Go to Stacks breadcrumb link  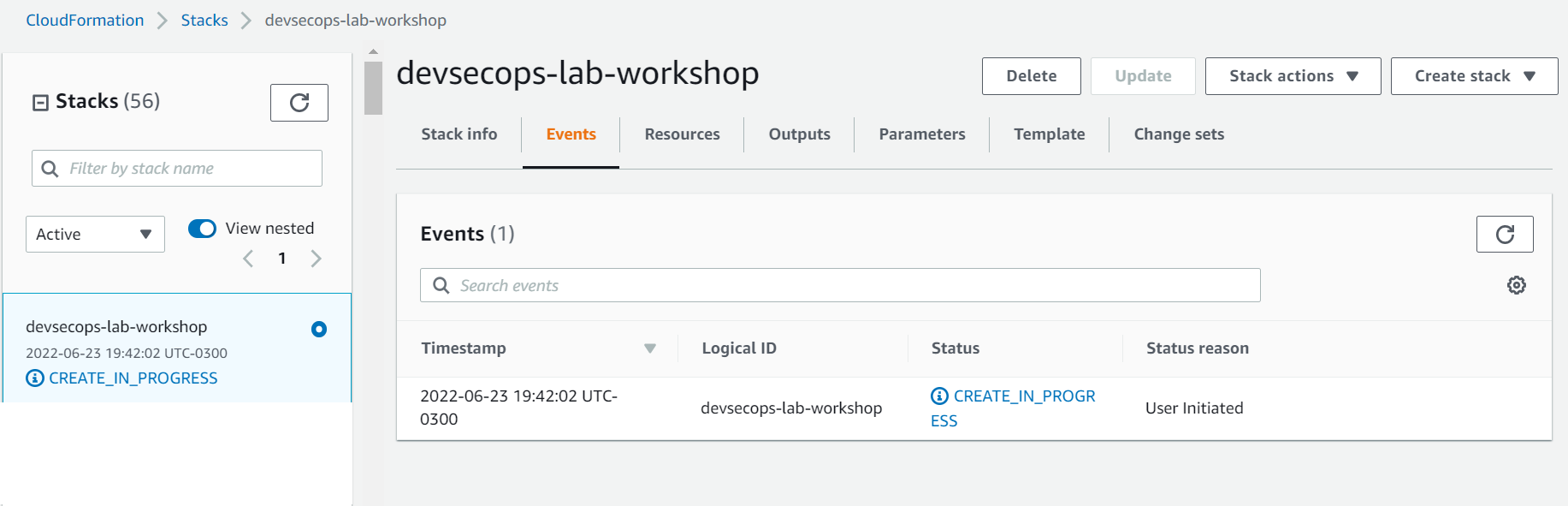tap(204, 20)
